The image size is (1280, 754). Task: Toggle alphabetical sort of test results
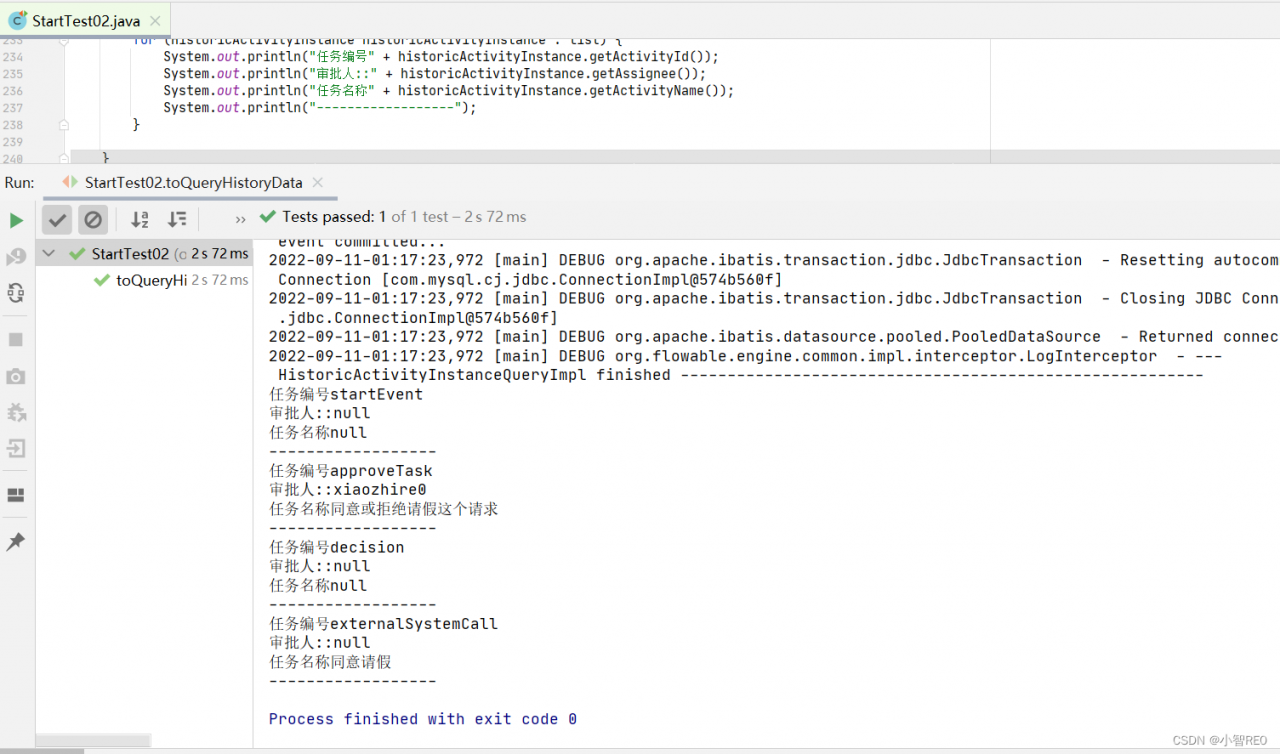pos(140,219)
